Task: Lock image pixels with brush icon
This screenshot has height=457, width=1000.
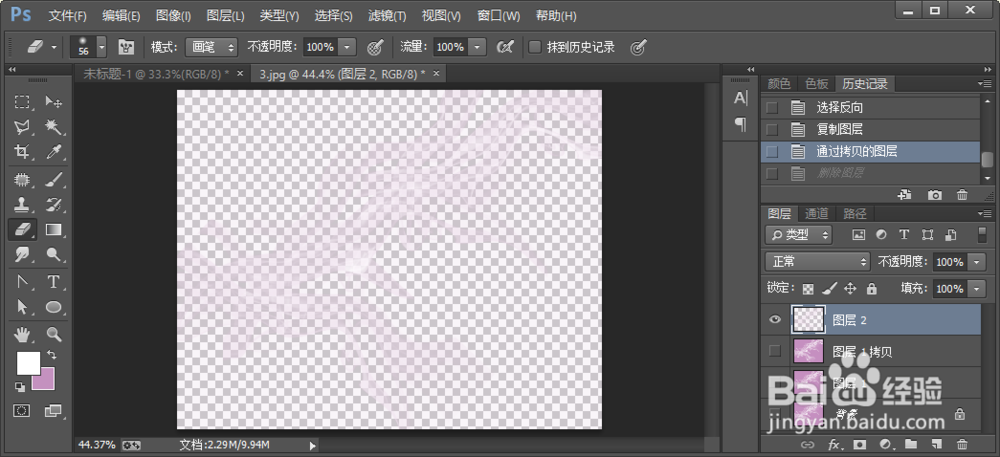Action: (x=828, y=289)
